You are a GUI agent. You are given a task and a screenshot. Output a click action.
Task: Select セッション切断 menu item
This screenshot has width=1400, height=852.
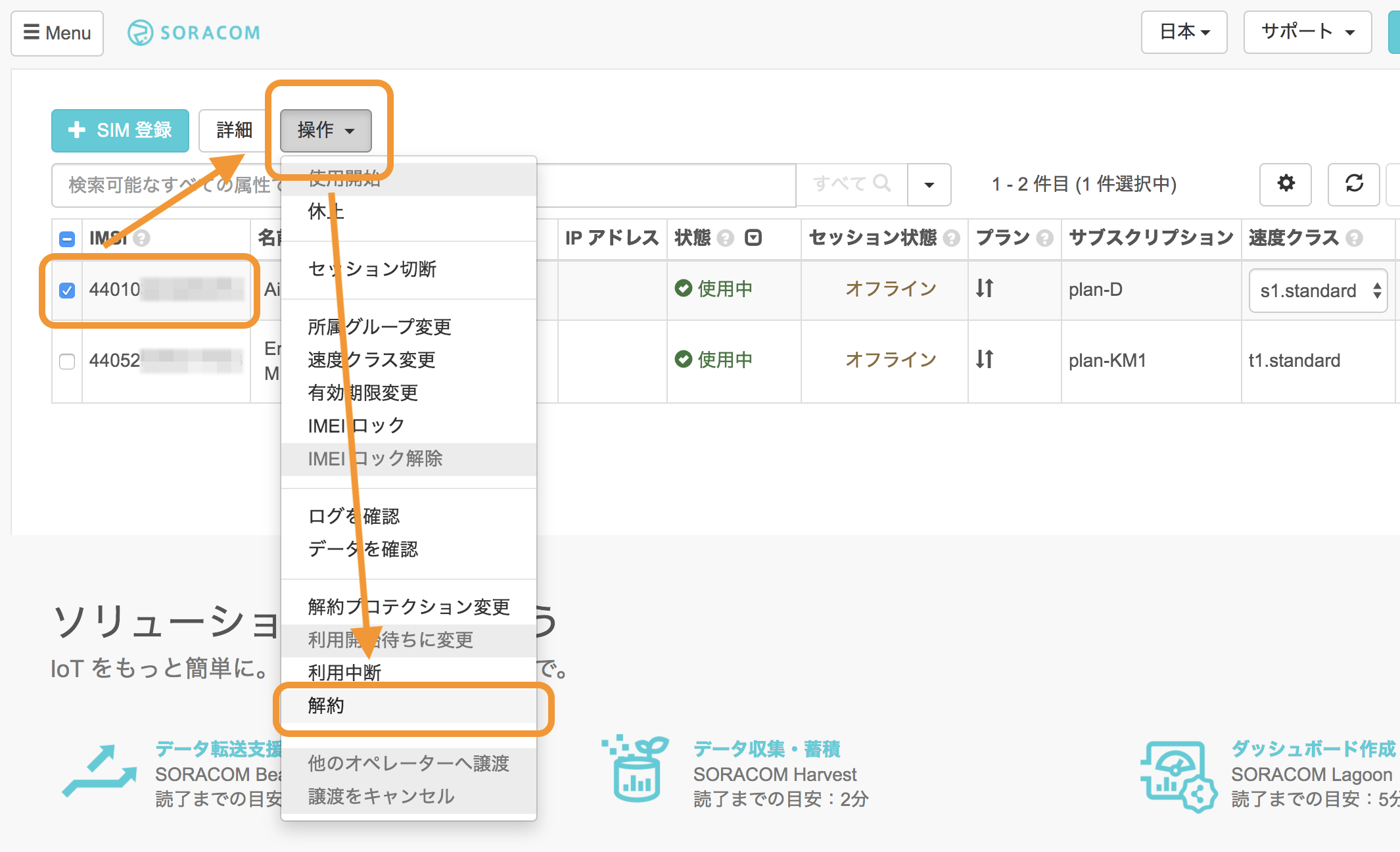(409, 270)
